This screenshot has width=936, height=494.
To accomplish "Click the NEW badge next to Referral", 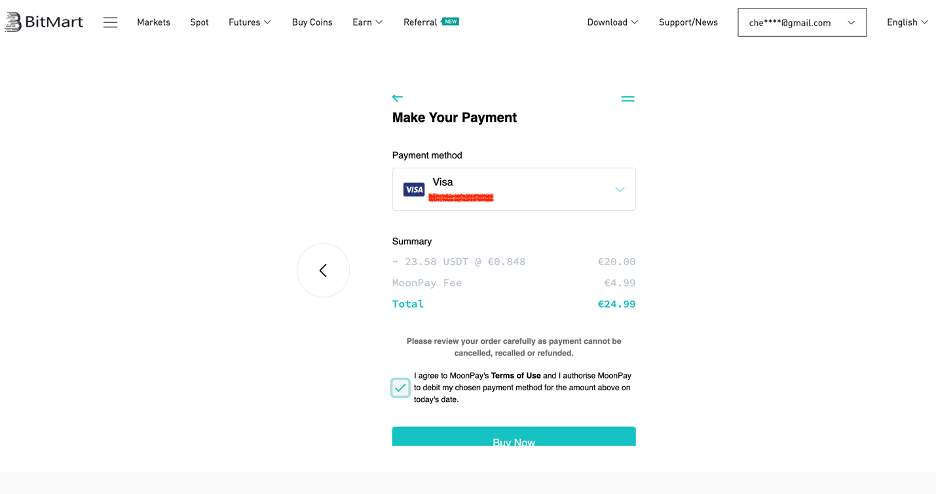I will point(450,21).
